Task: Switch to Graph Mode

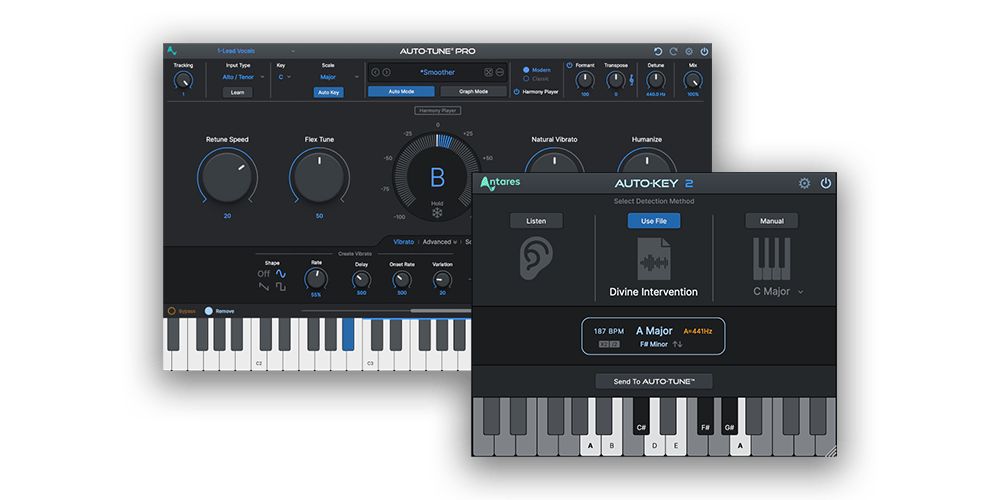Action: pos(473,92)
